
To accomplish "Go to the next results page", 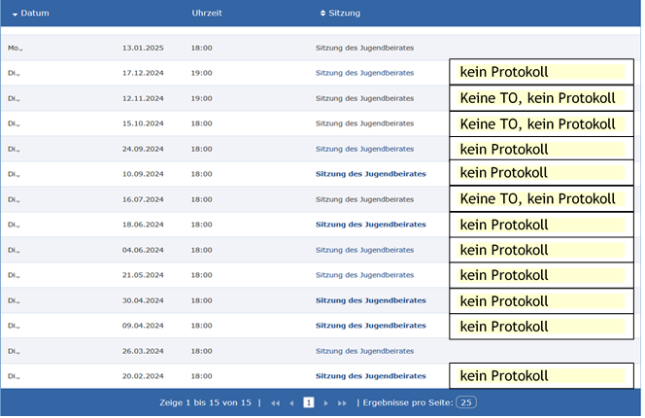I will tap(326, 402).
